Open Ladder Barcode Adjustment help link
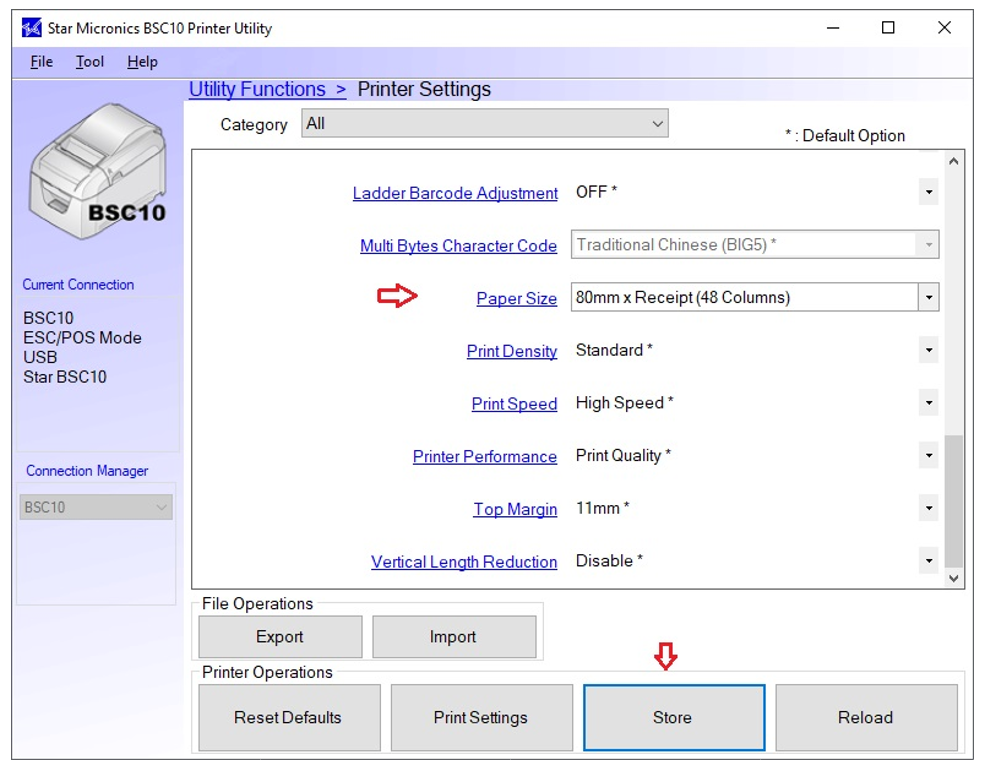This screenshot has height=772, width=982. coord(455,193)
